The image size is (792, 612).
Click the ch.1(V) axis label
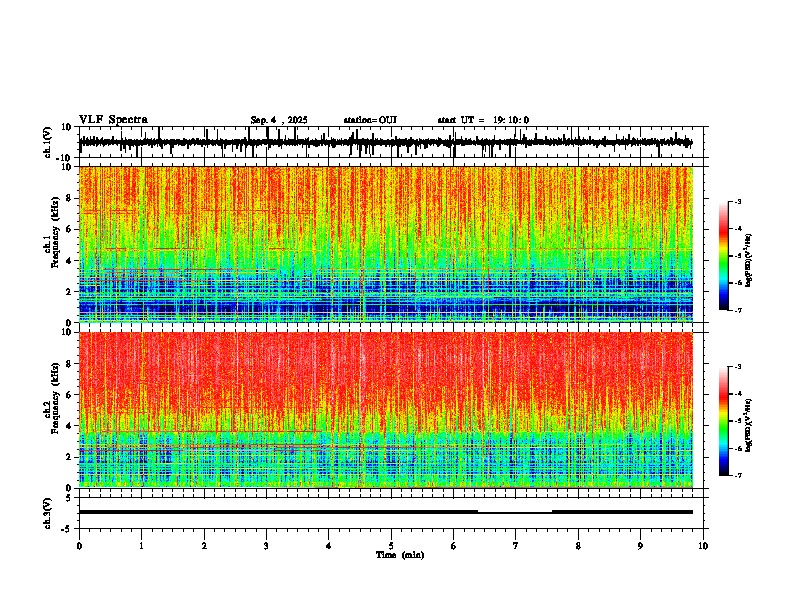(48, 142)
